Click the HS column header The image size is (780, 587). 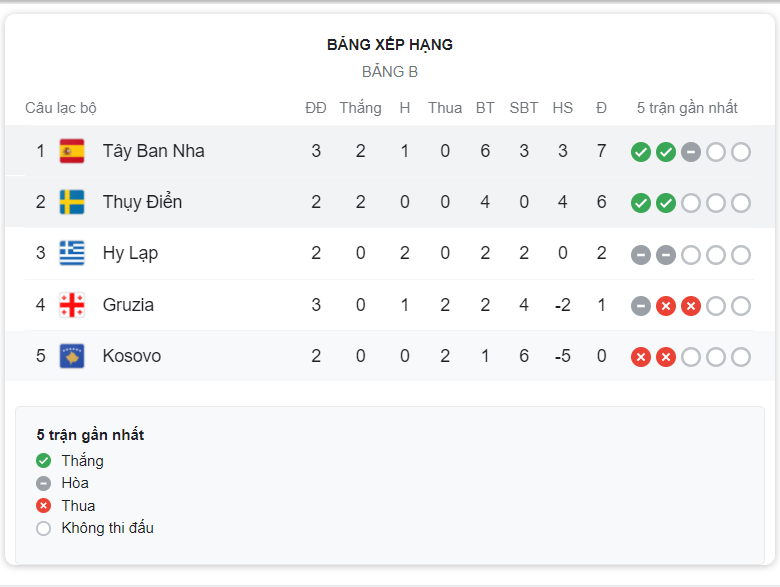click(x=563, y=108)
